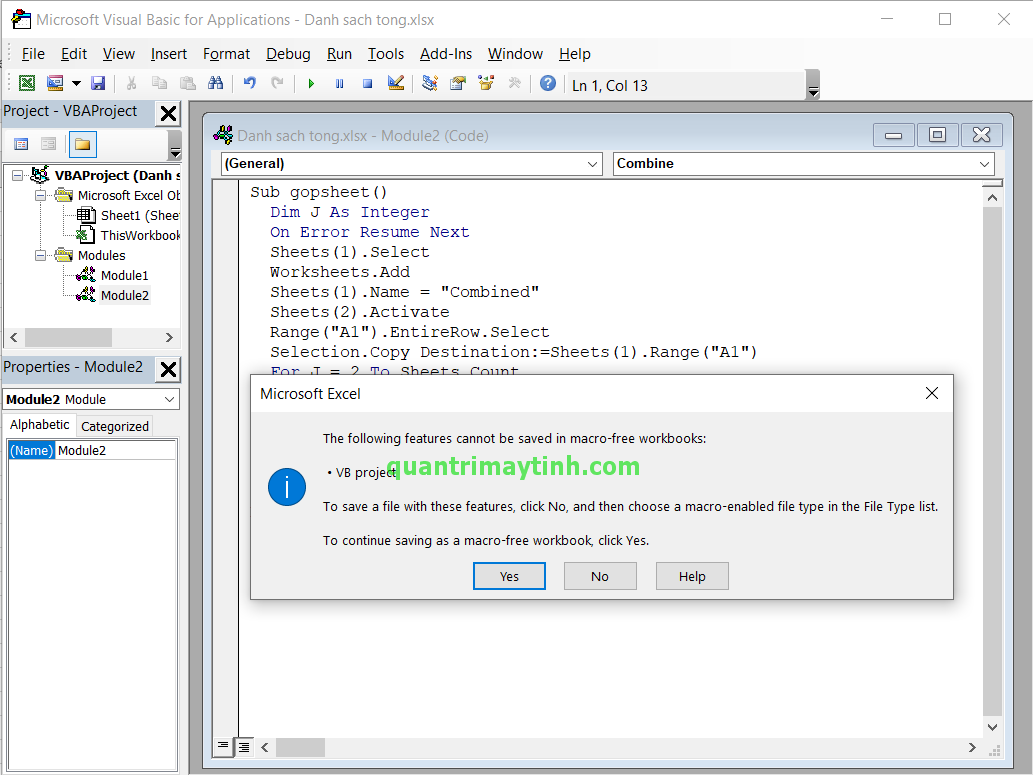
Task: Click code window scroll down arrow
Action: click(992, 727)
